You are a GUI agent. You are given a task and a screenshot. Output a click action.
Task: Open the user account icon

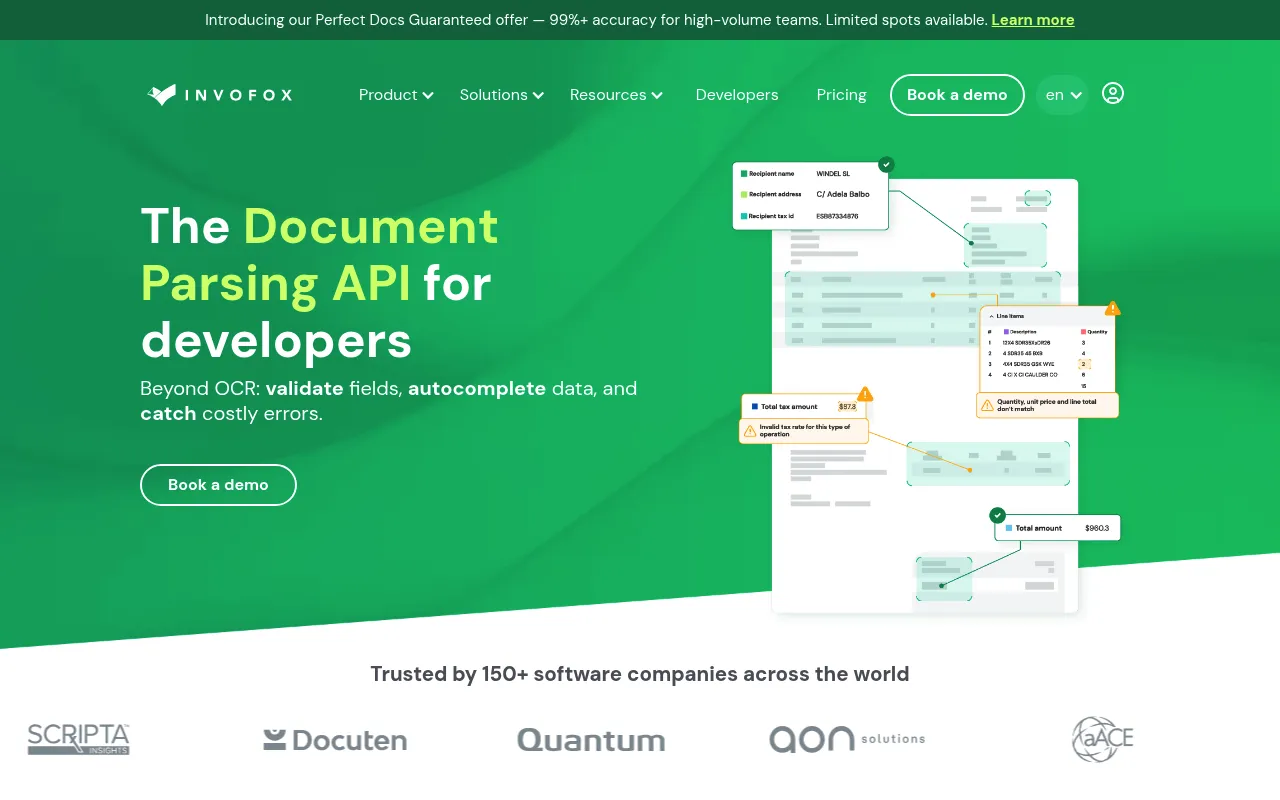tap(1113, 93)
